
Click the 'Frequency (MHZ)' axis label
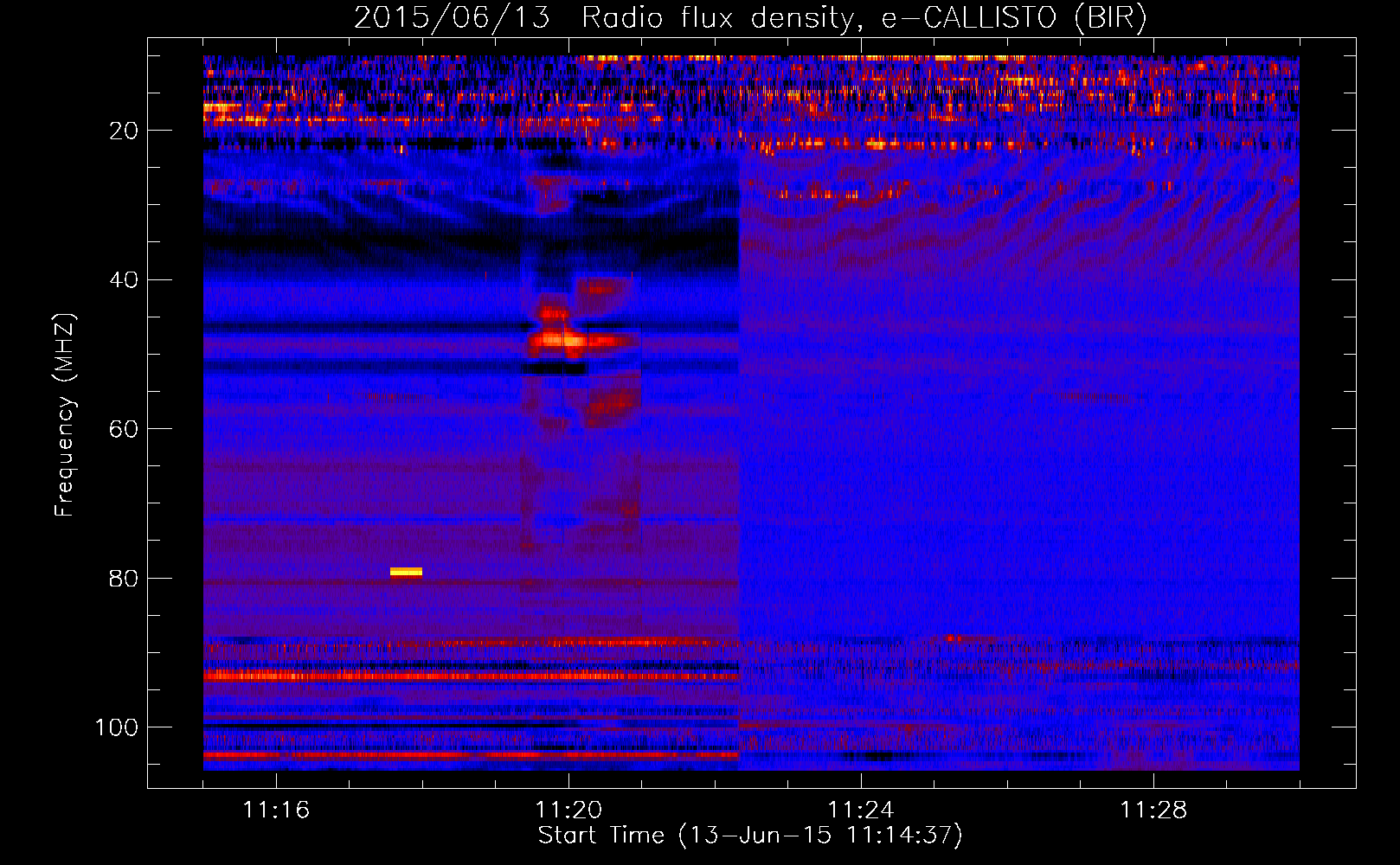pos(65,415)
